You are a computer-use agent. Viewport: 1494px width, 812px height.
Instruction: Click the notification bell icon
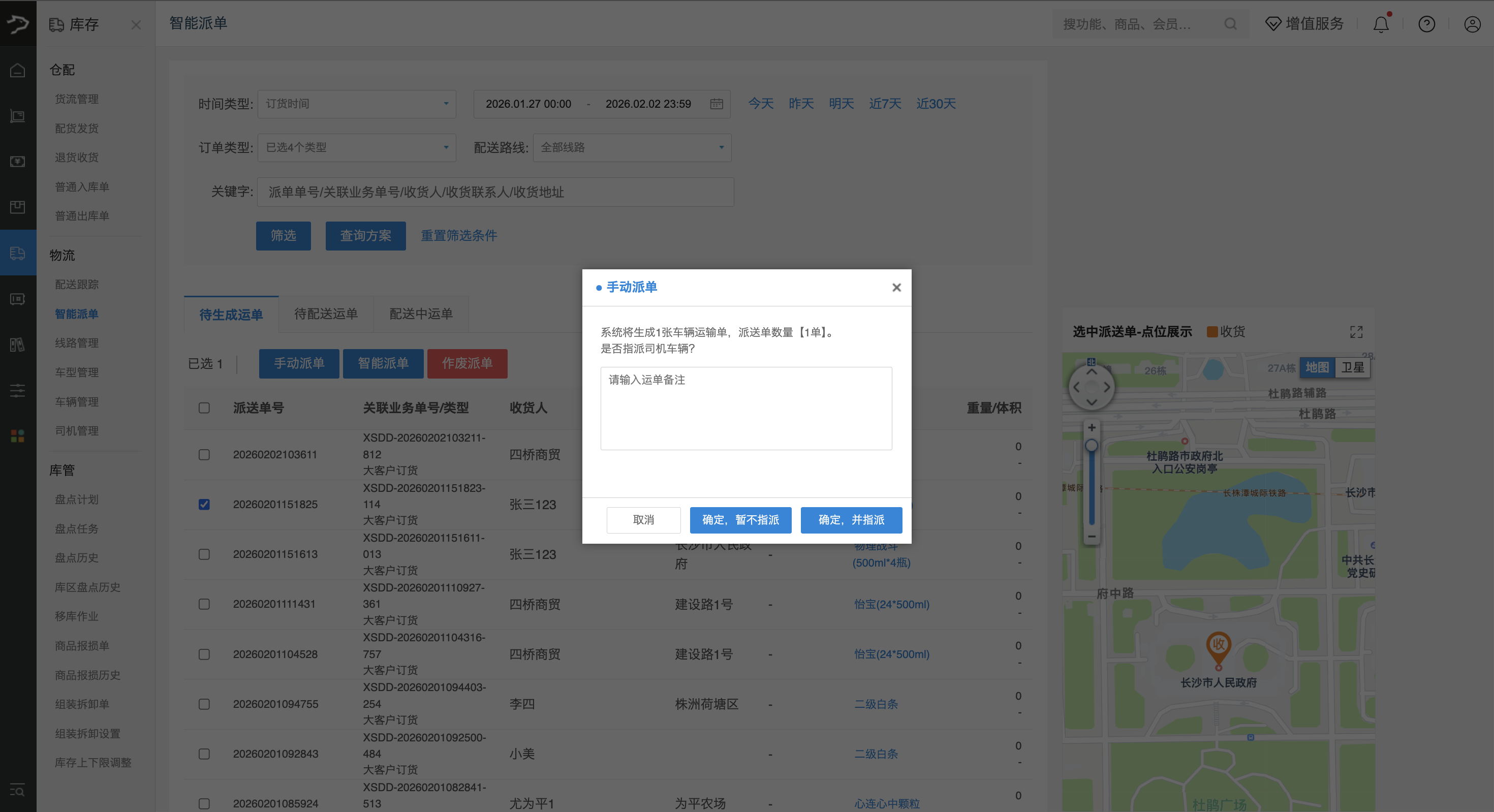click(x=1381, y=24)
